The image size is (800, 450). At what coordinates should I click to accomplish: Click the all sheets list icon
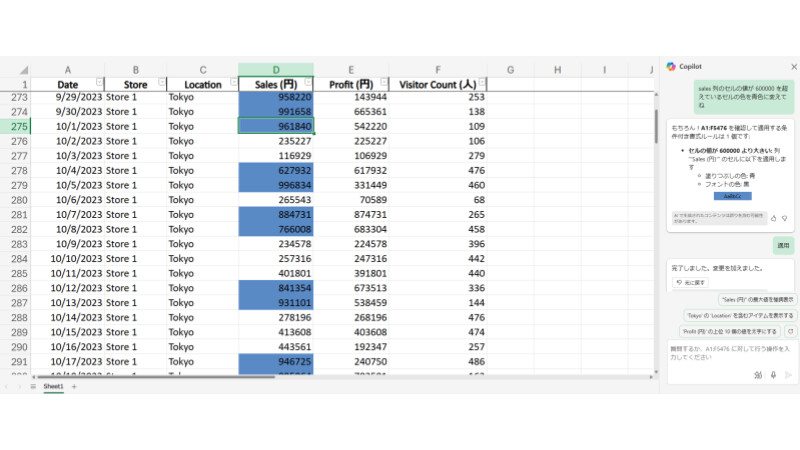pyautogui.click(x=32, y=386)
